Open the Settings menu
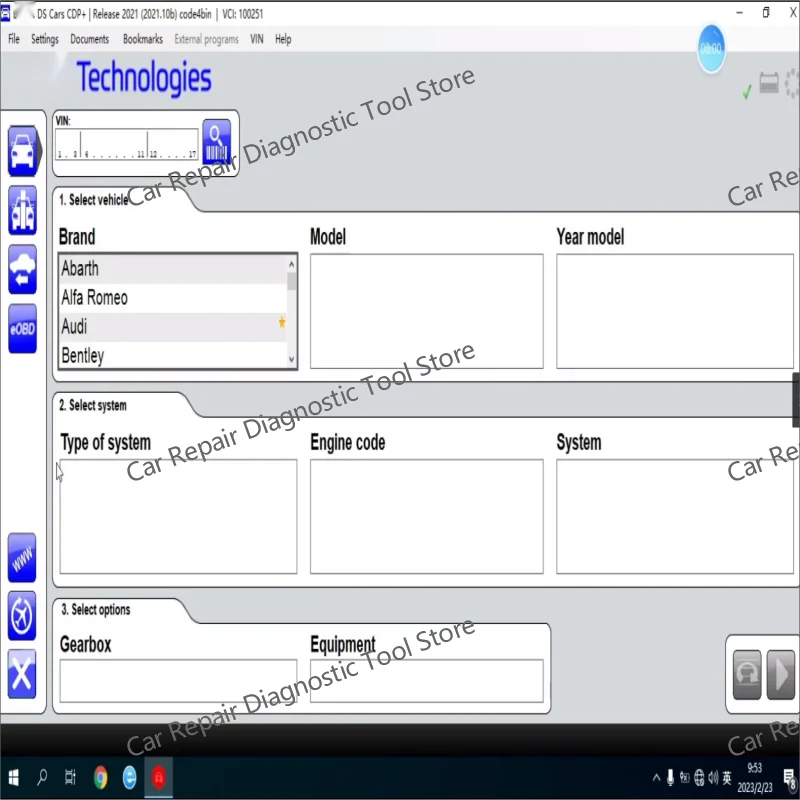 [x=45, y=39]
